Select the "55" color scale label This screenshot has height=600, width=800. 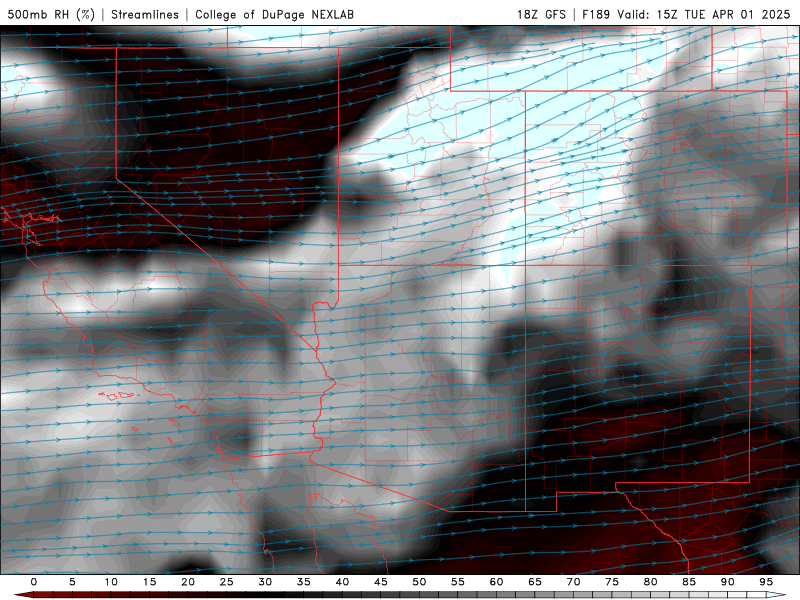click(458, 582)
